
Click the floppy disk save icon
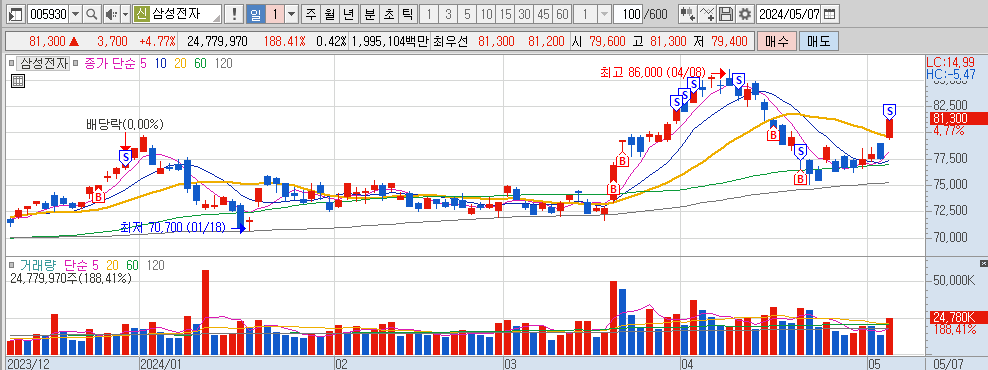pos(726,14)
